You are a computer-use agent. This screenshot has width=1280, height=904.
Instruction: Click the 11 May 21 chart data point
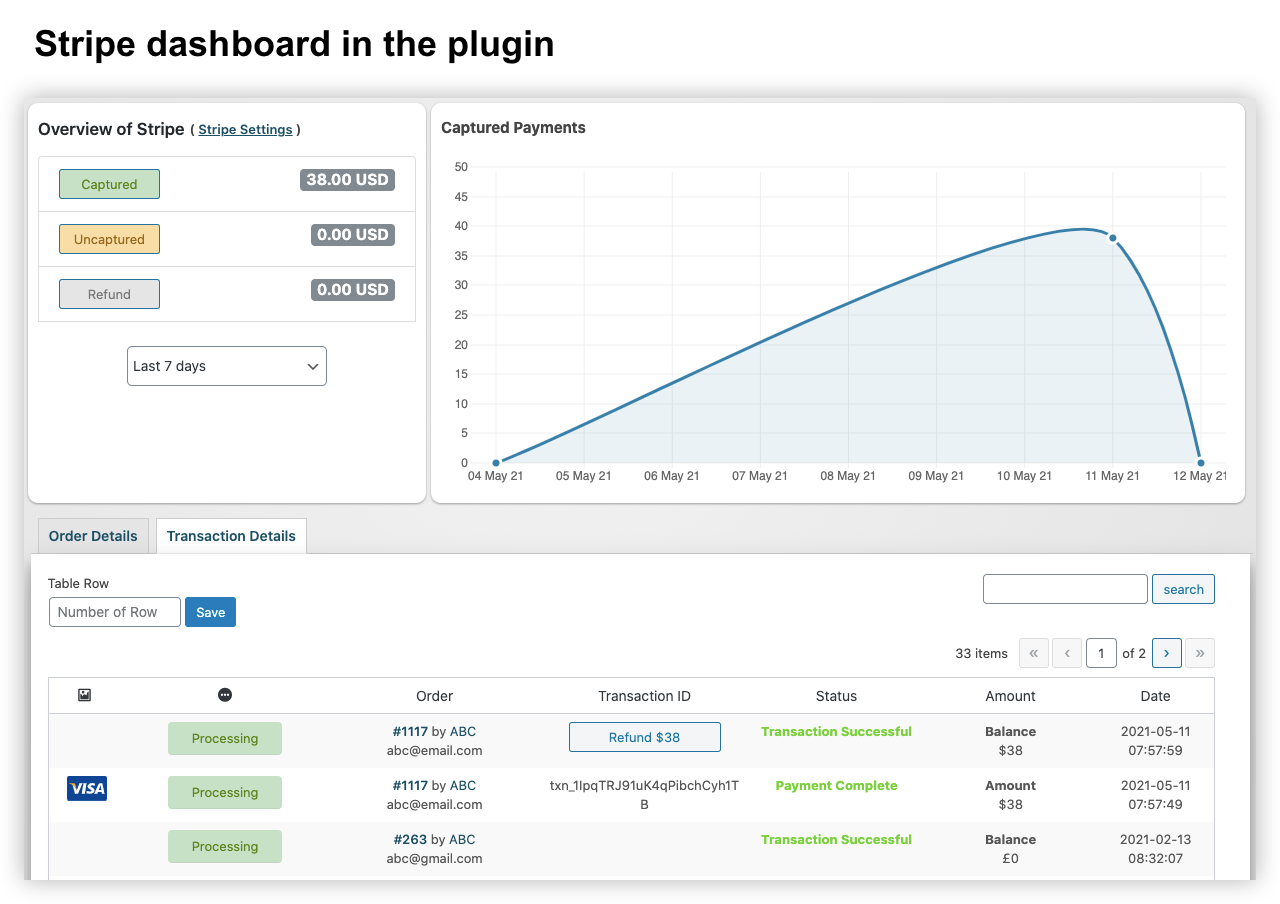point(1112,238)
